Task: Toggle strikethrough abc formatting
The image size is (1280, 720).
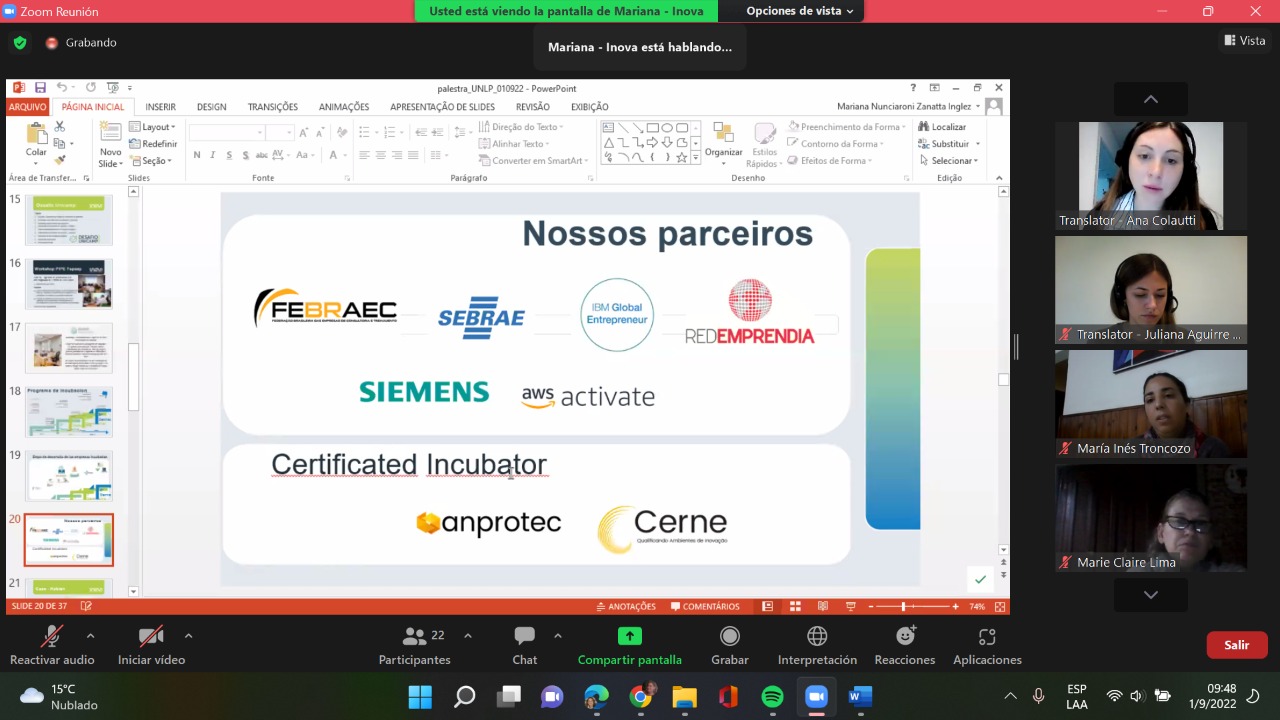Action: 261,155
